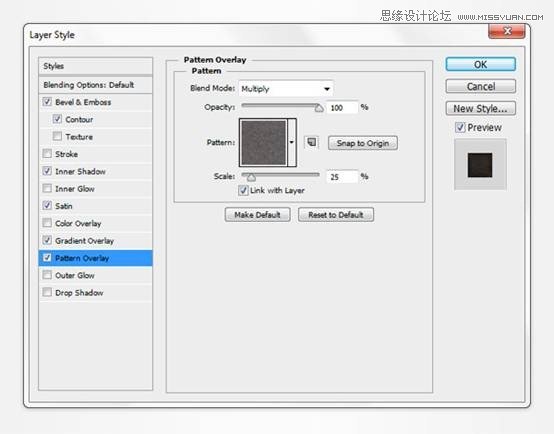
Task: Close the Layer Style dialog
Action: coord(507,31)
